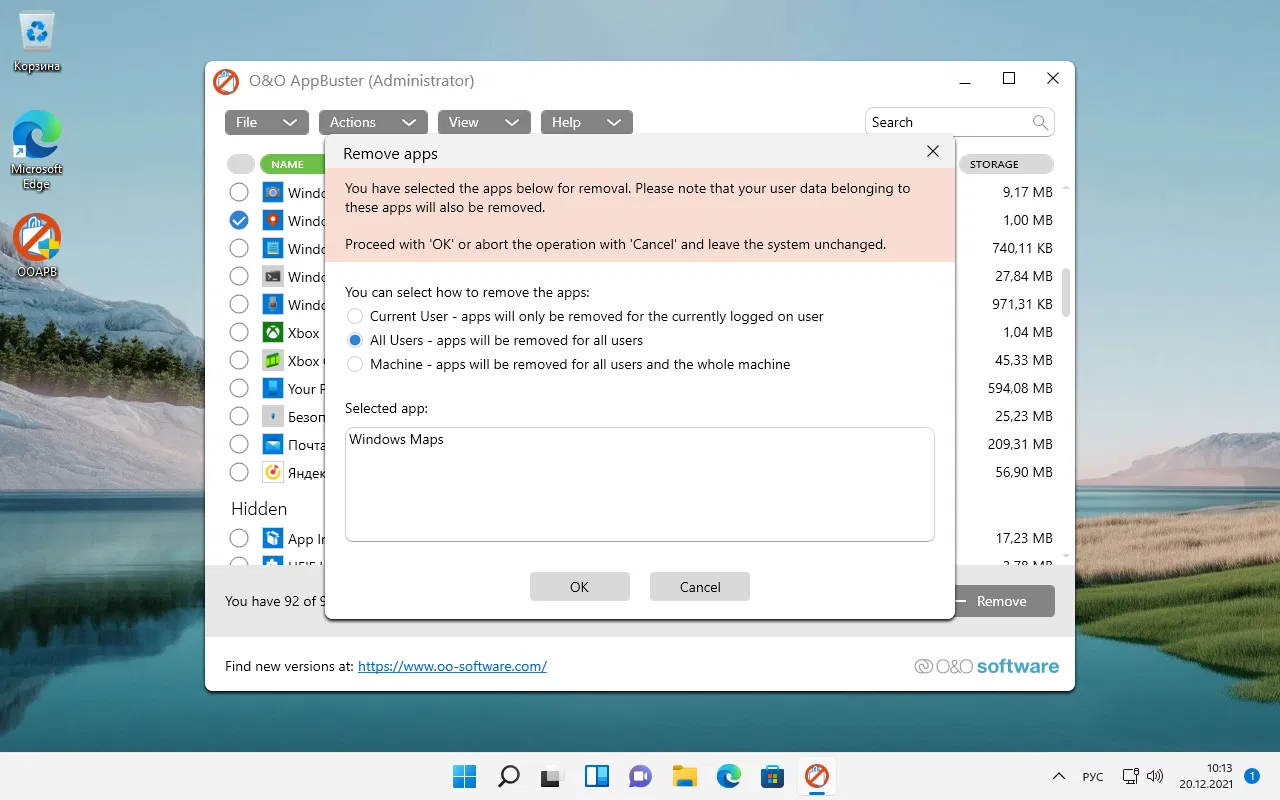Click Cancel in the Remove apps dialog
Image resolution: width=1280 pixels, height=800 pixels.
700,587
